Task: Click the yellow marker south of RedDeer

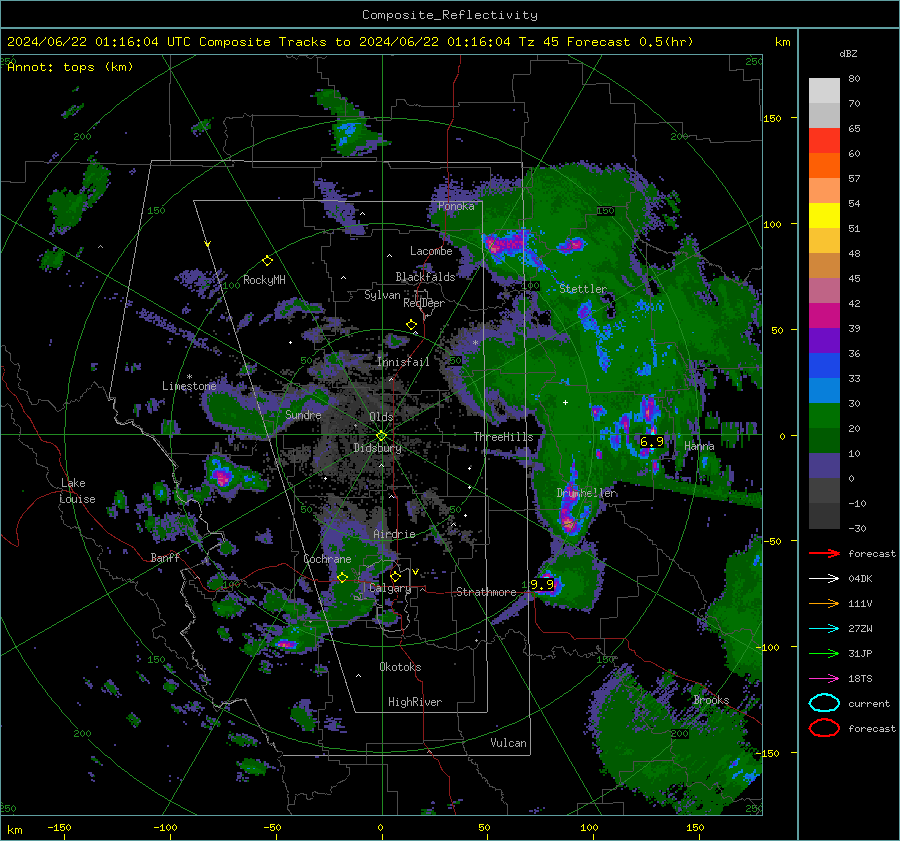Action: tap(411, 325)
